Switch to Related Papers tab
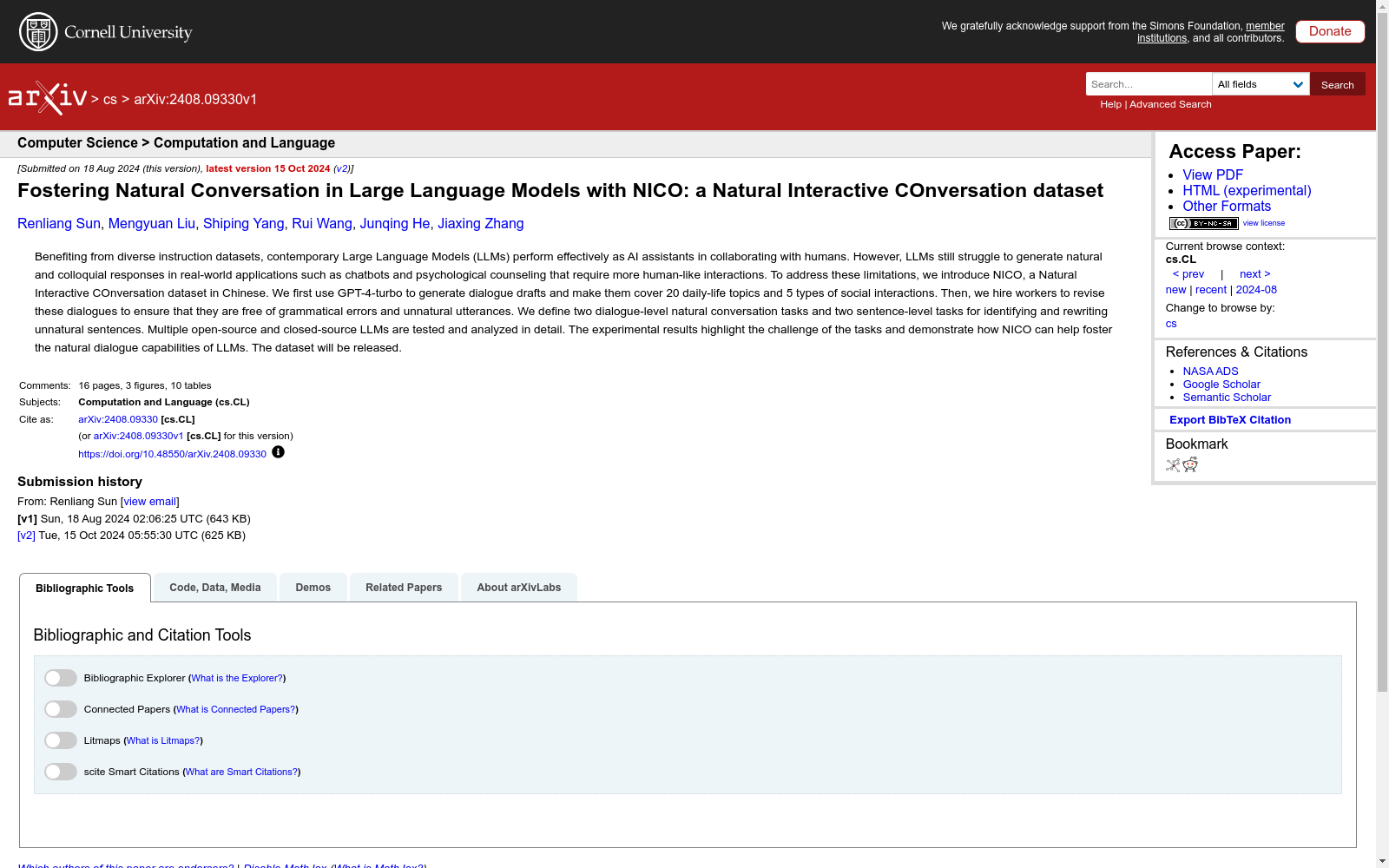 (404, 588)
